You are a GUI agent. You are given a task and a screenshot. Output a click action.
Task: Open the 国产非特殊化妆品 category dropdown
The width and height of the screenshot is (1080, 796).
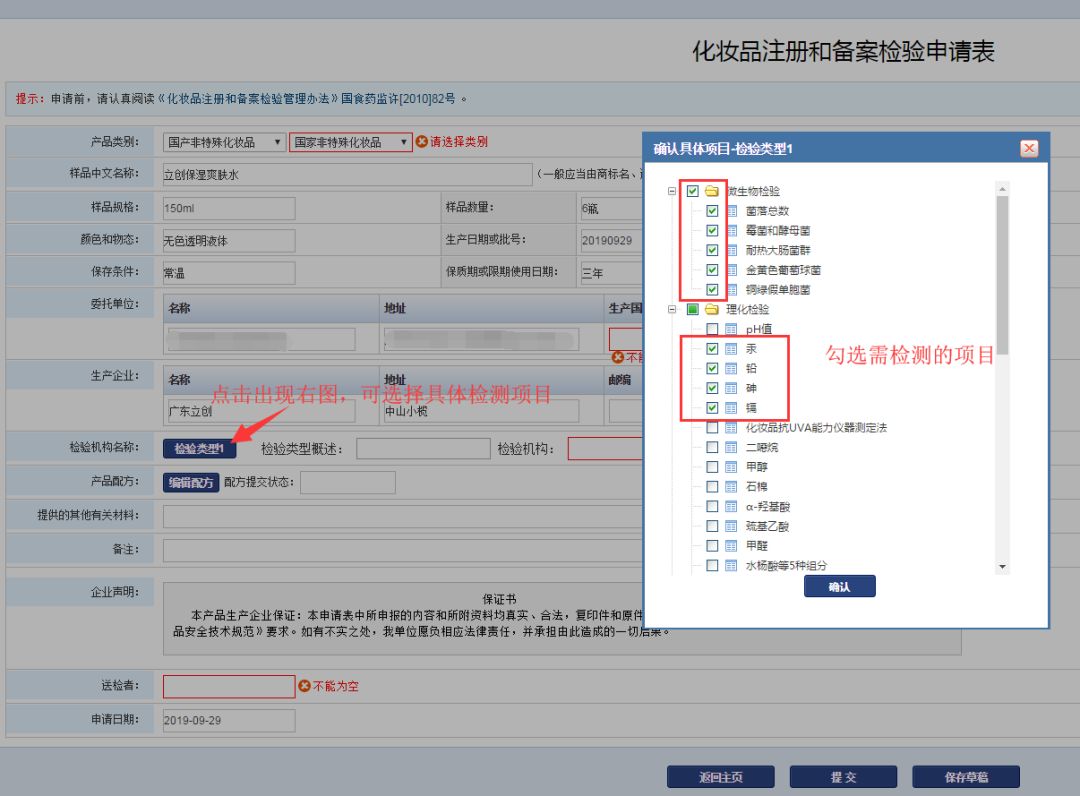click(225, 142)
